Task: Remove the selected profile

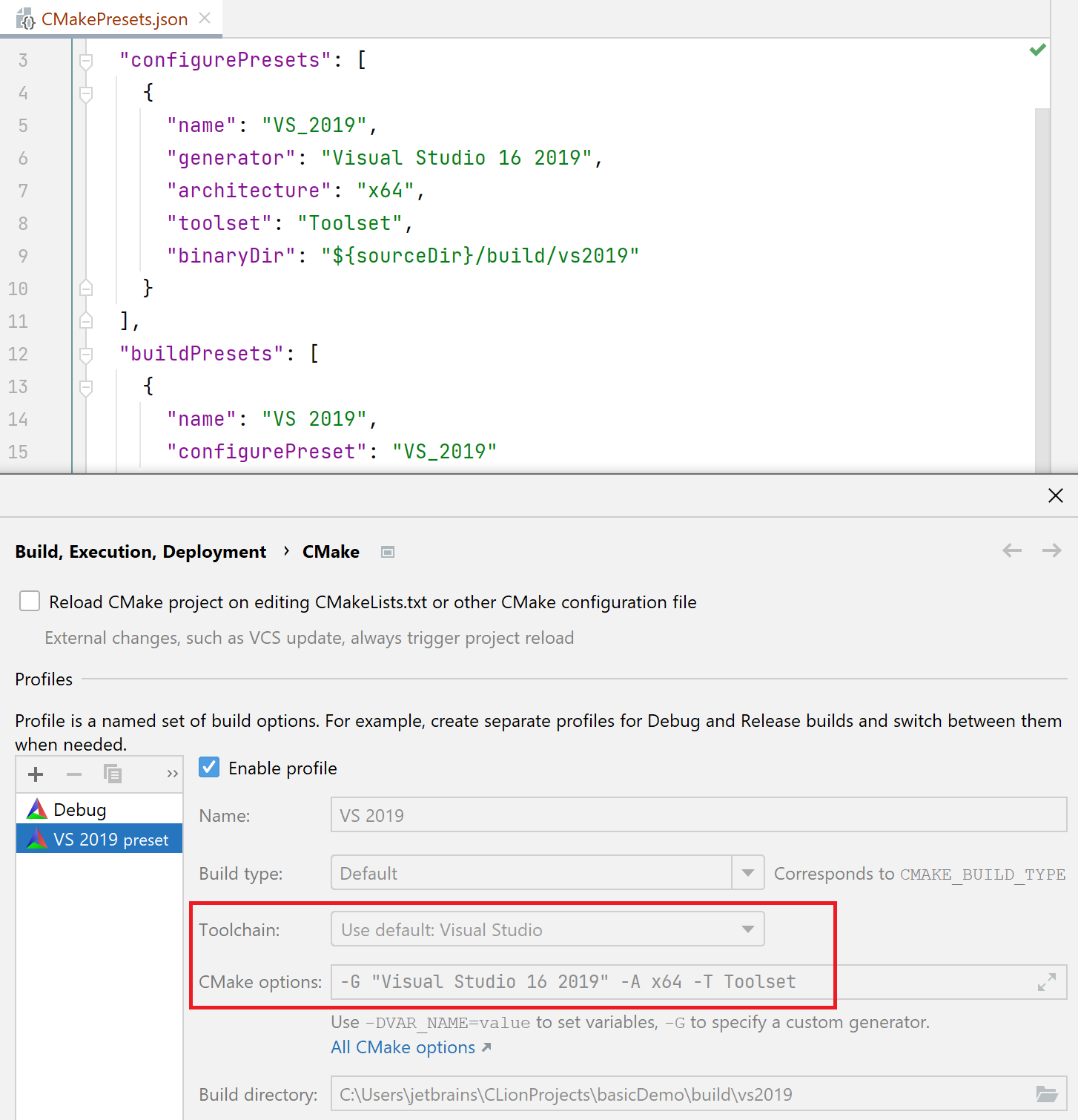Action: (x=73, y=774)
